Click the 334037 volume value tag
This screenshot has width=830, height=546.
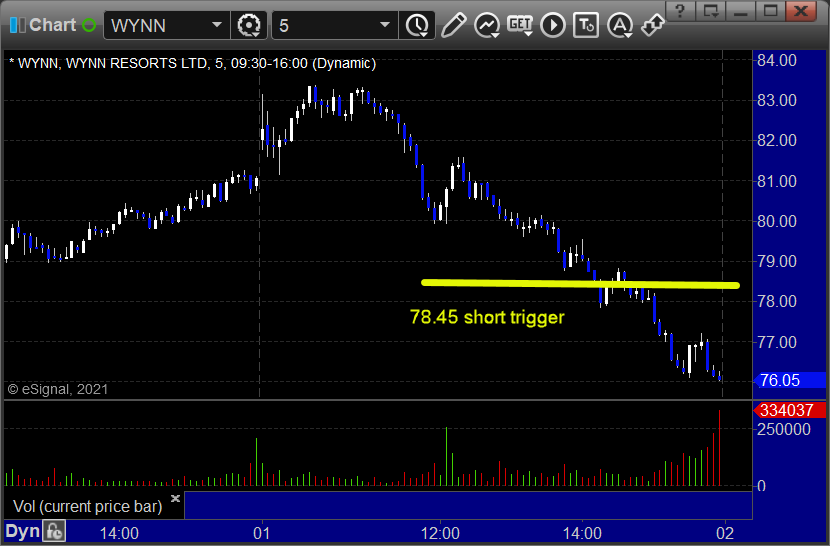(789, 410)
